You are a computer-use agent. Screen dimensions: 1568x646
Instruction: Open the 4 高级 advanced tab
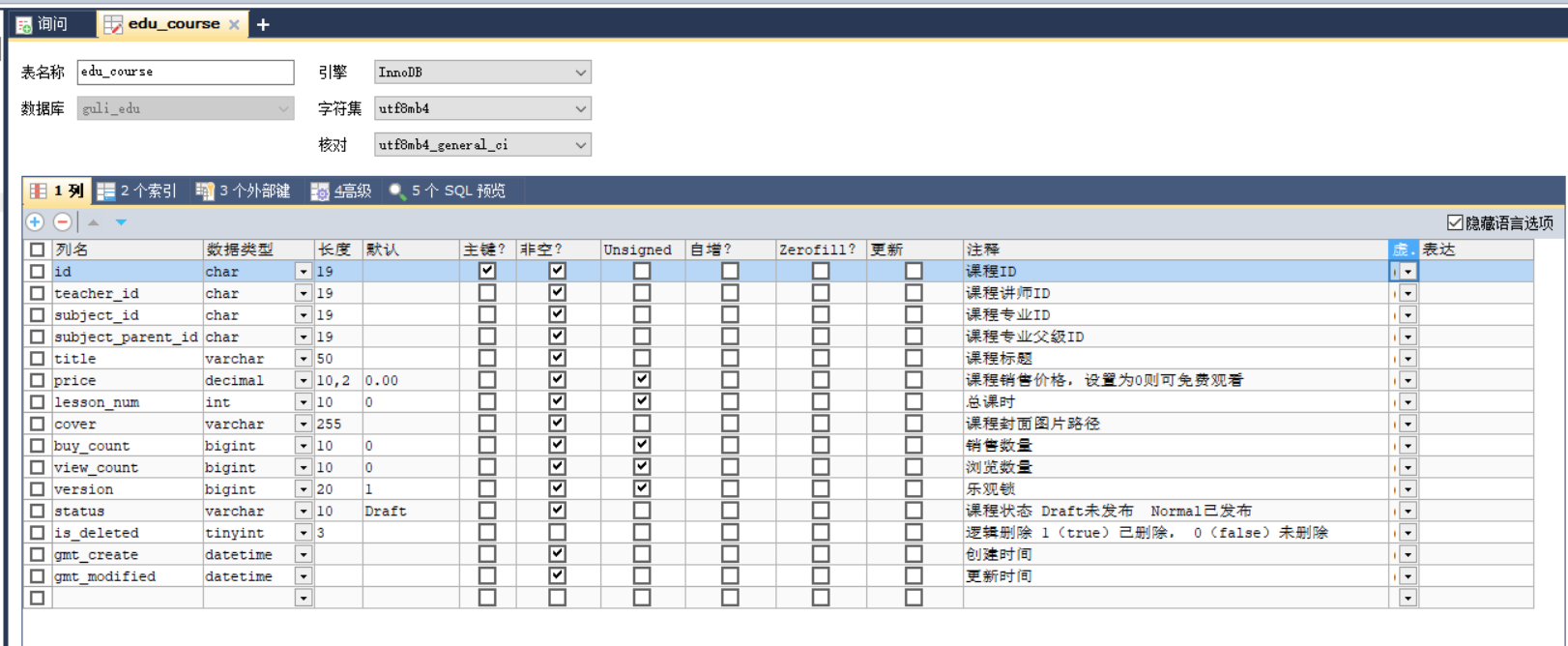coord(341,191)
